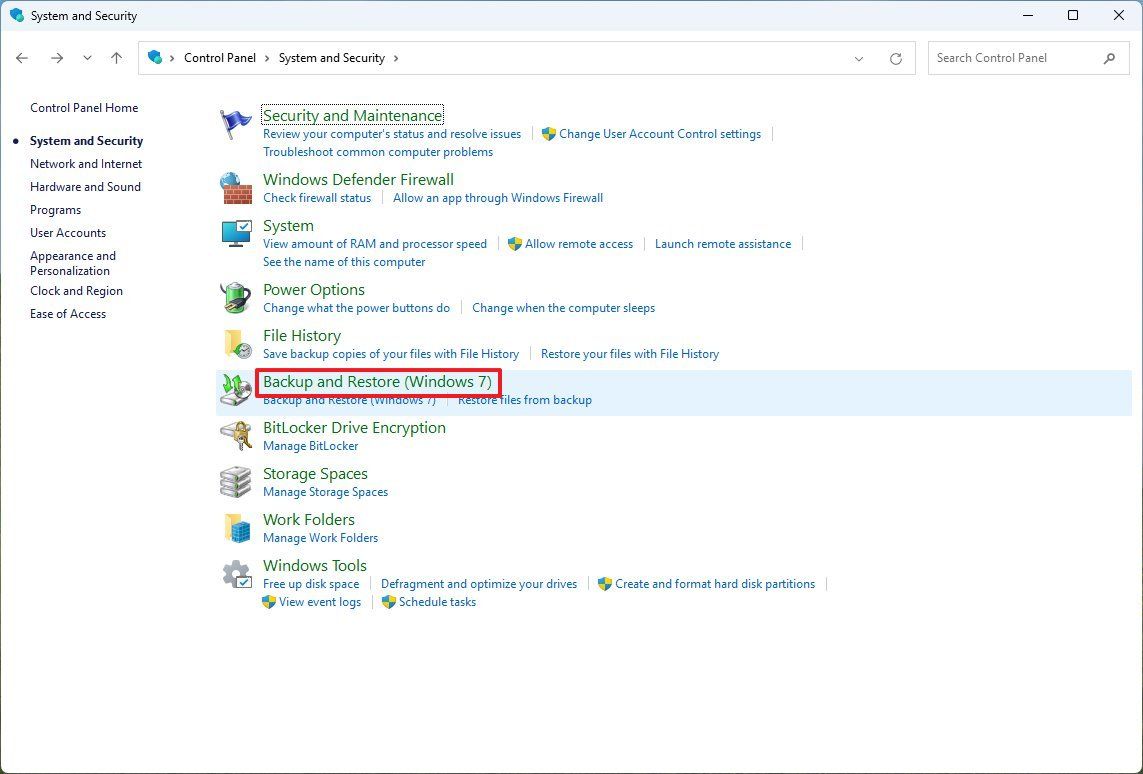
Task: Click the Windows Tools icon
Action: click(x=234, y=573)
